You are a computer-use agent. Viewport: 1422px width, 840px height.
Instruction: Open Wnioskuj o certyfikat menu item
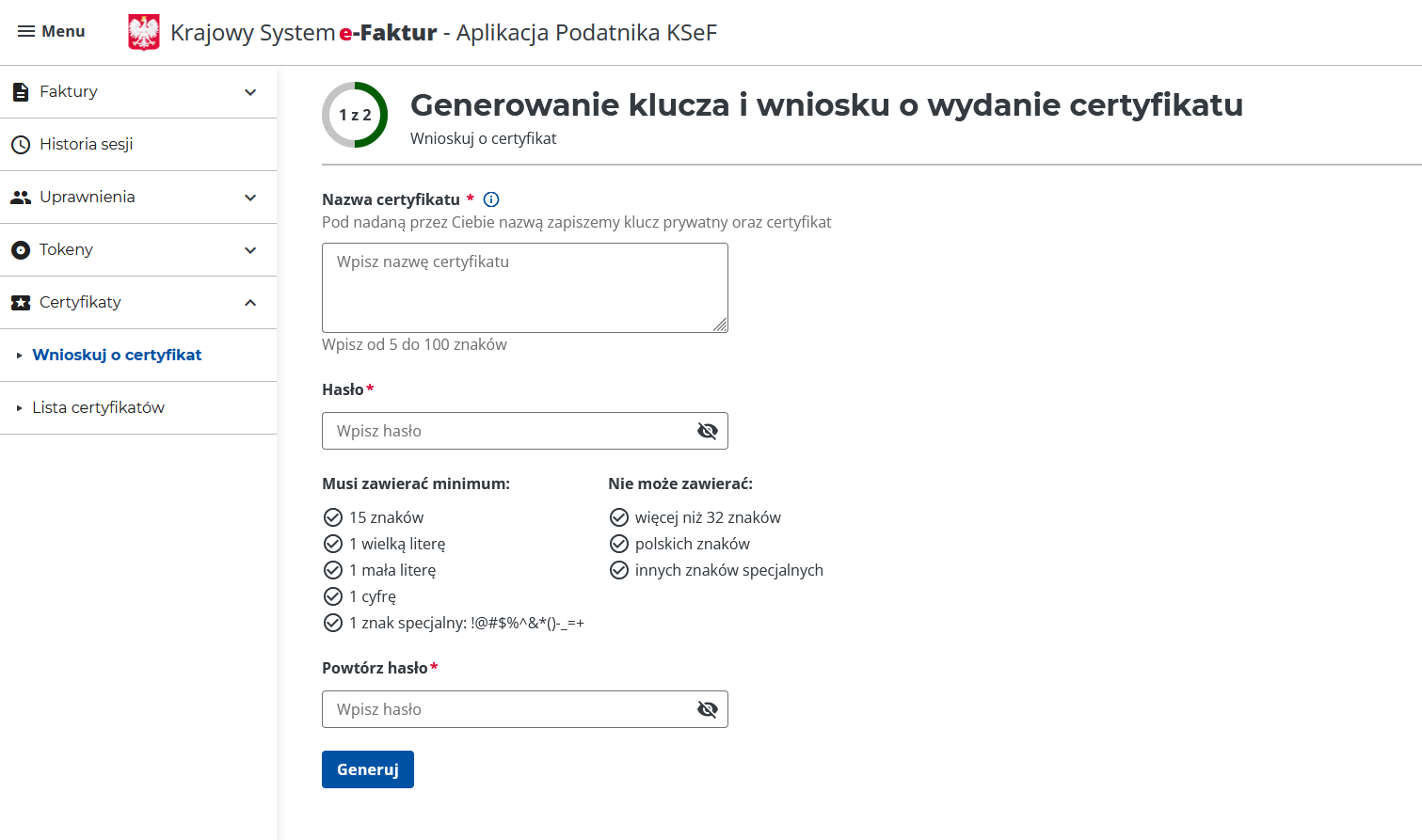119,355
